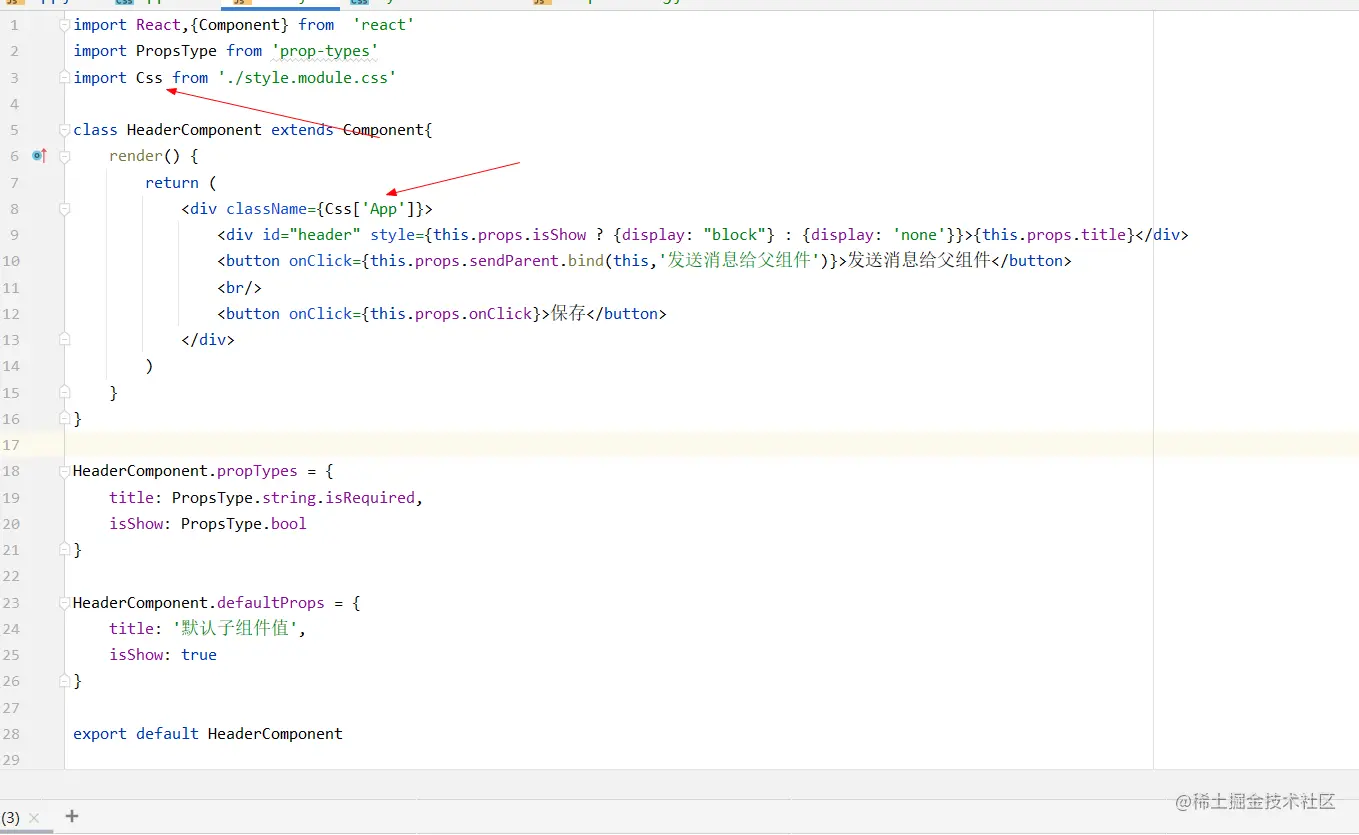Fold the propTypes object at line 18
This screenshot has width=1359, height=835.
65,471
